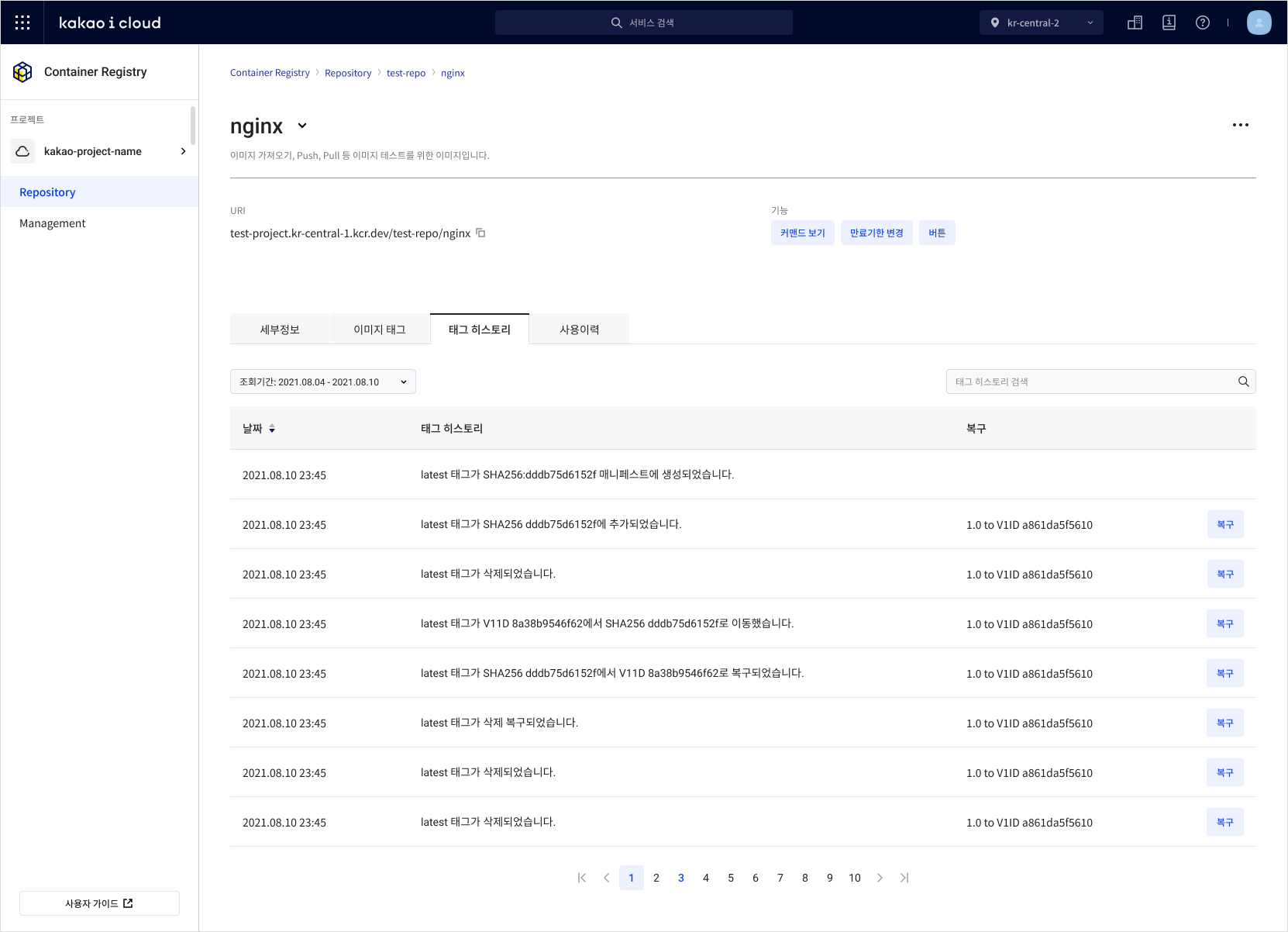The width and height of the screenshot is (1288, 932).
Task: Click the 태그 히스토리 column header
Action: point(452,428)
